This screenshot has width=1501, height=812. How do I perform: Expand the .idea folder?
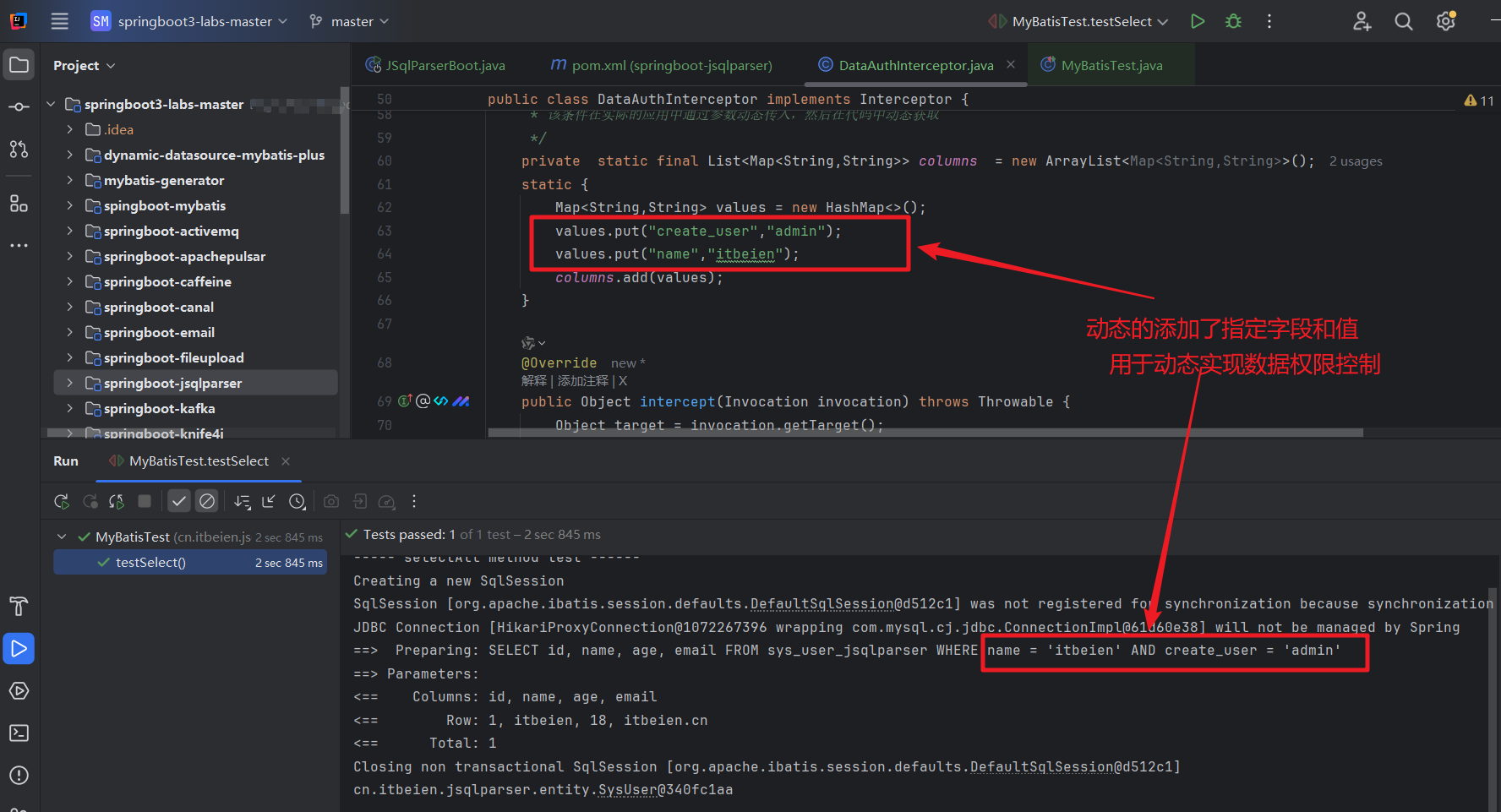[x=70, y=129]
